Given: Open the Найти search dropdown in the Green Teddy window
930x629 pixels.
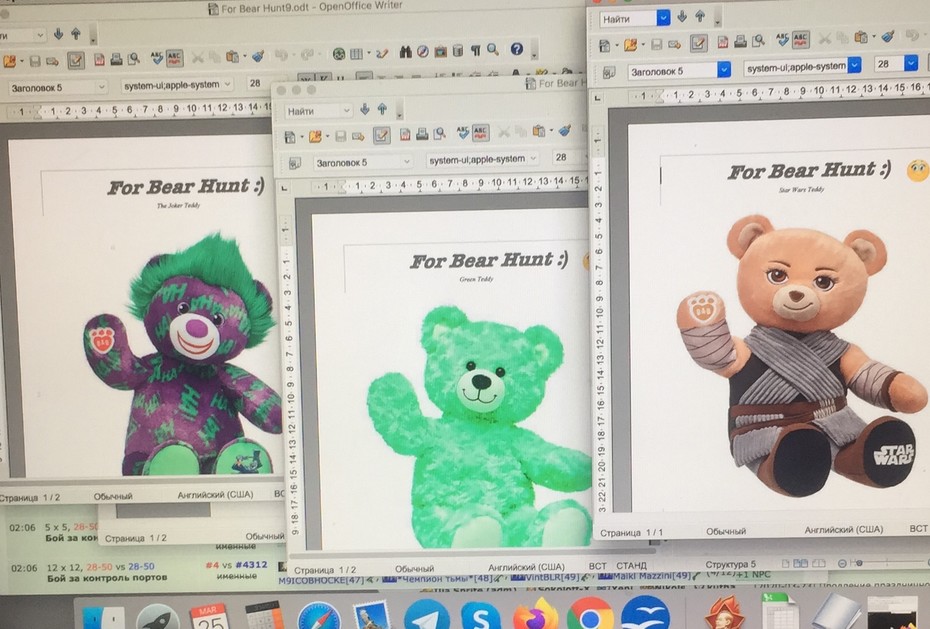Looking at the screenshot, I should click(346, 111).
